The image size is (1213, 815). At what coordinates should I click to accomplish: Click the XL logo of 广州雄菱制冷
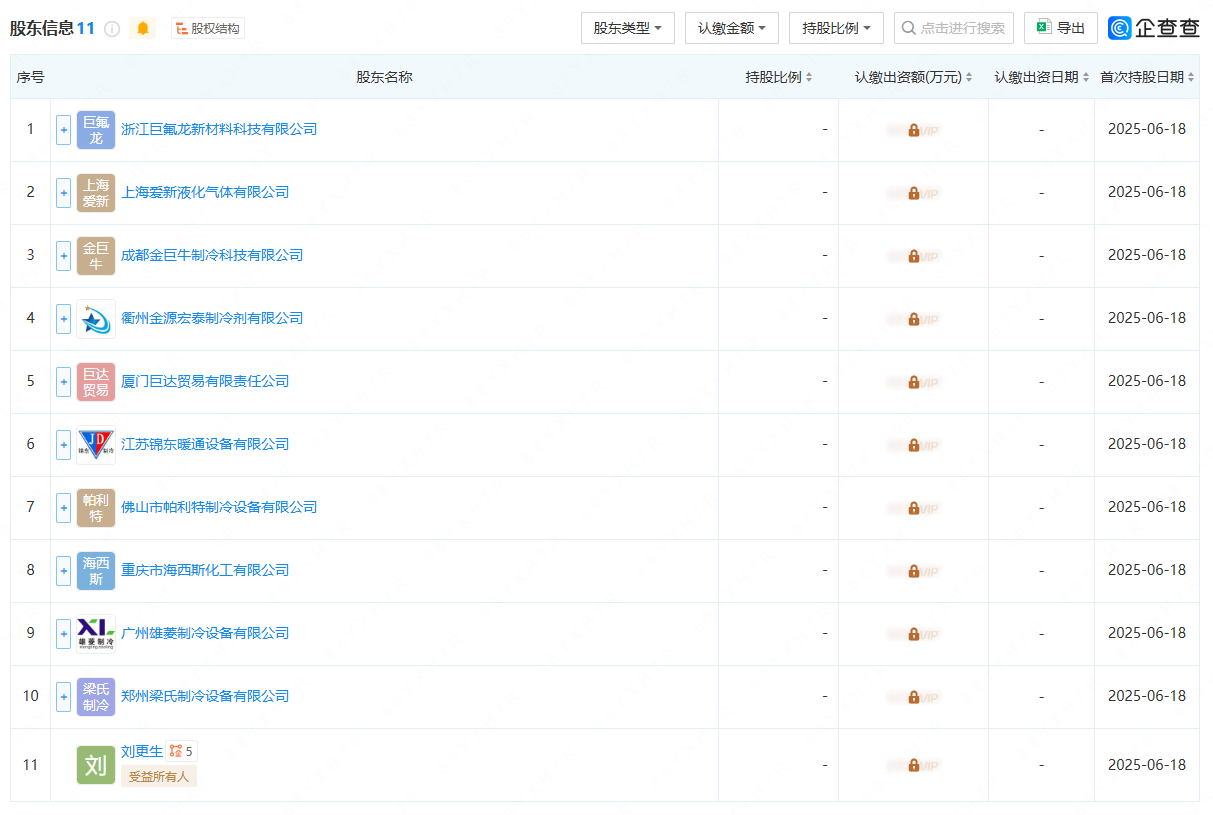(96, 634)
